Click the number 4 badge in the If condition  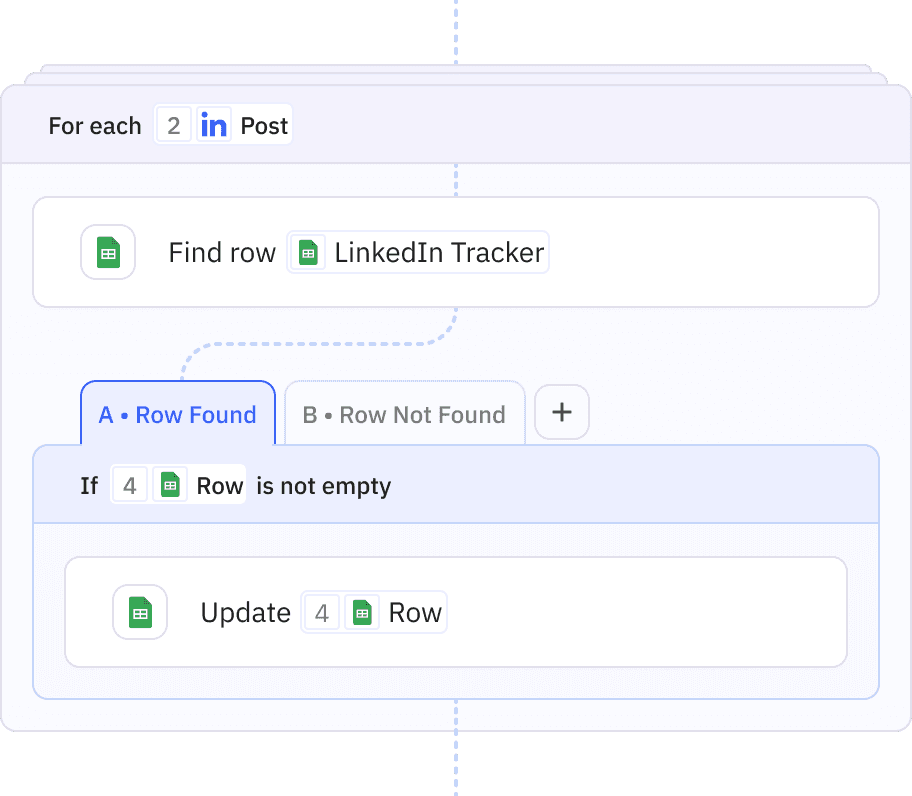pos(130,485)
